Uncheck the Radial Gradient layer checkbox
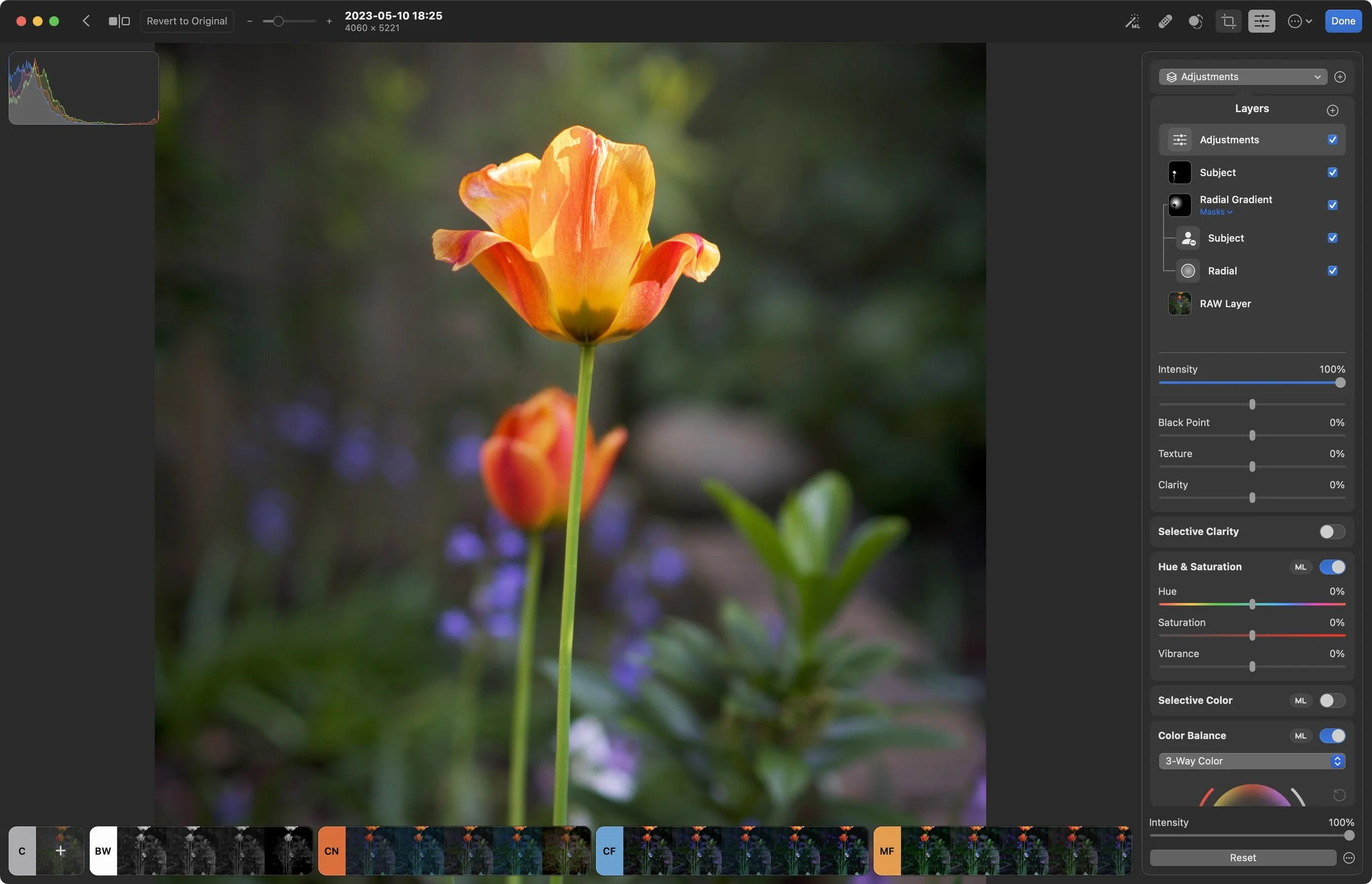Screen dimensions: 1372x884 point(1332,205)
